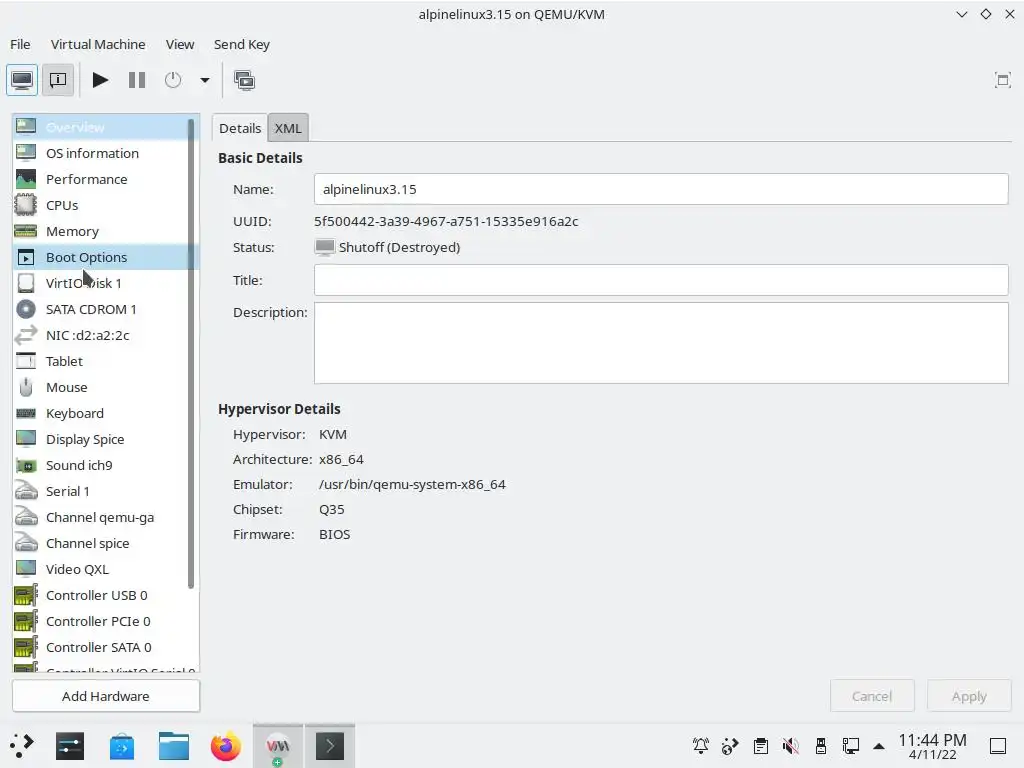
Task: Select the CPUs chip icon
Action: point(26,205)
